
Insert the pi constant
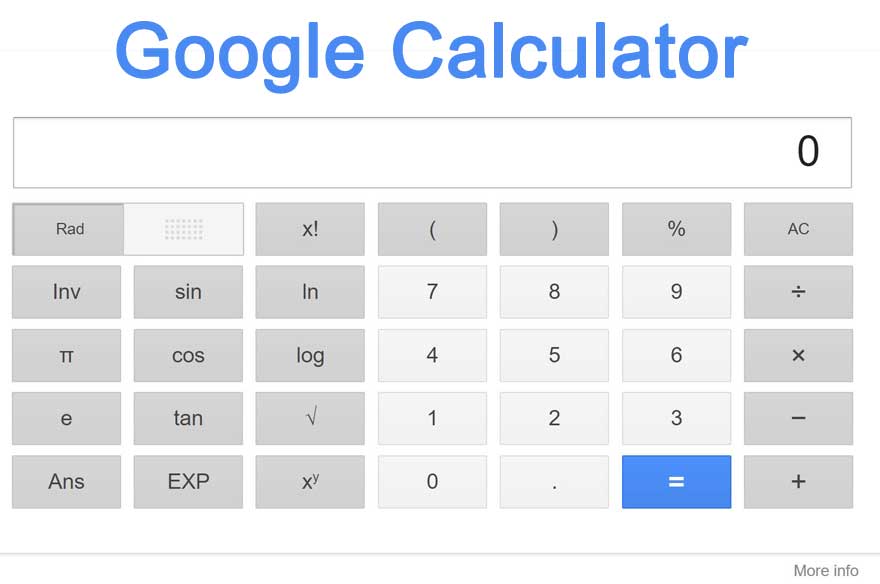point(66,355)
